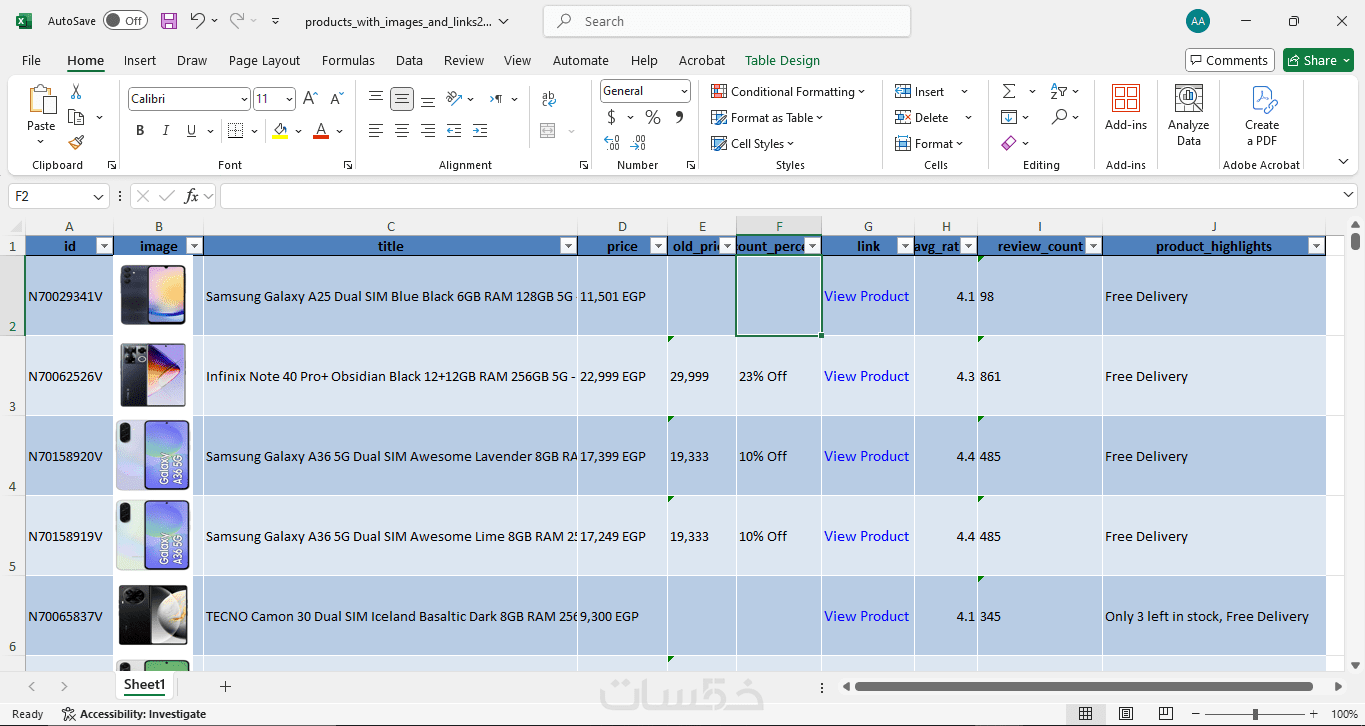Viewport: 1365px width, 726px height.
Task: Open the font name Calibri dropdown
Action: click(245, 99)
